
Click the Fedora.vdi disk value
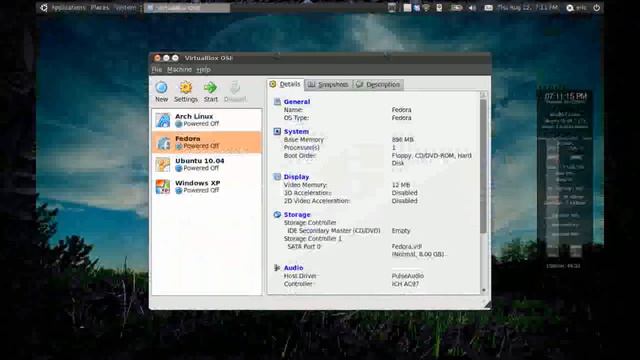click(x=407, y=247)
